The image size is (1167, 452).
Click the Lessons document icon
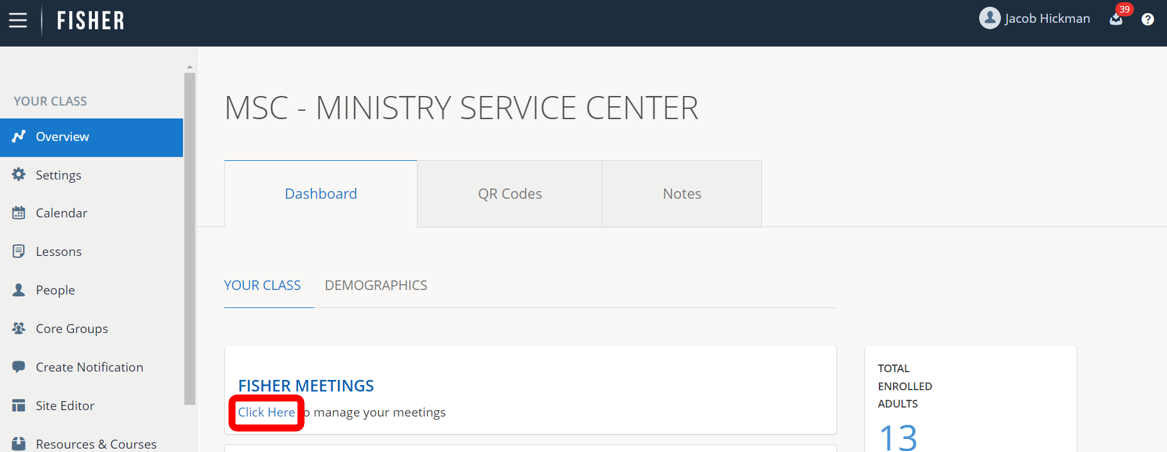pyautogui.click(x=18, y=252)
